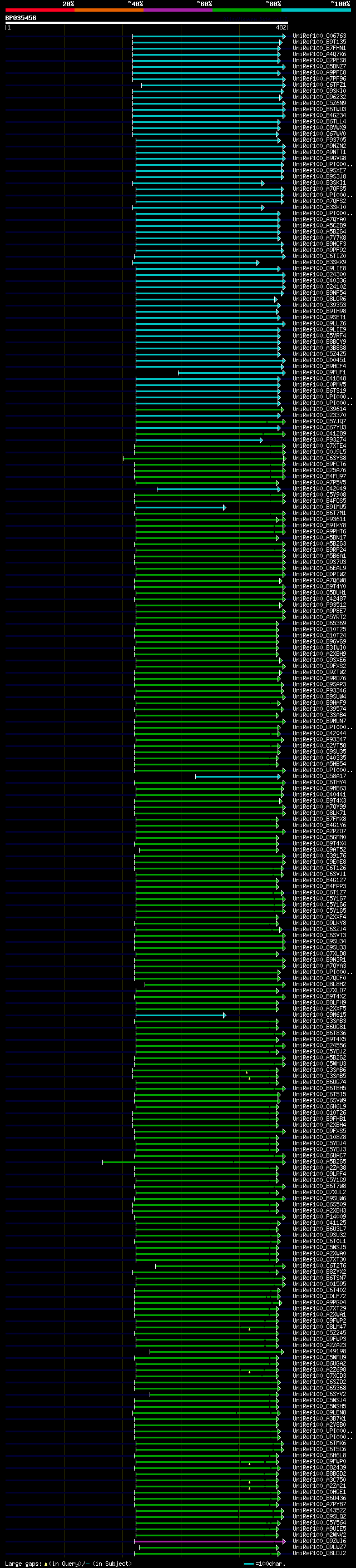Select the UniRef100_A9PFC8 label
The image size is (356, 1568).
coord(319,72)
